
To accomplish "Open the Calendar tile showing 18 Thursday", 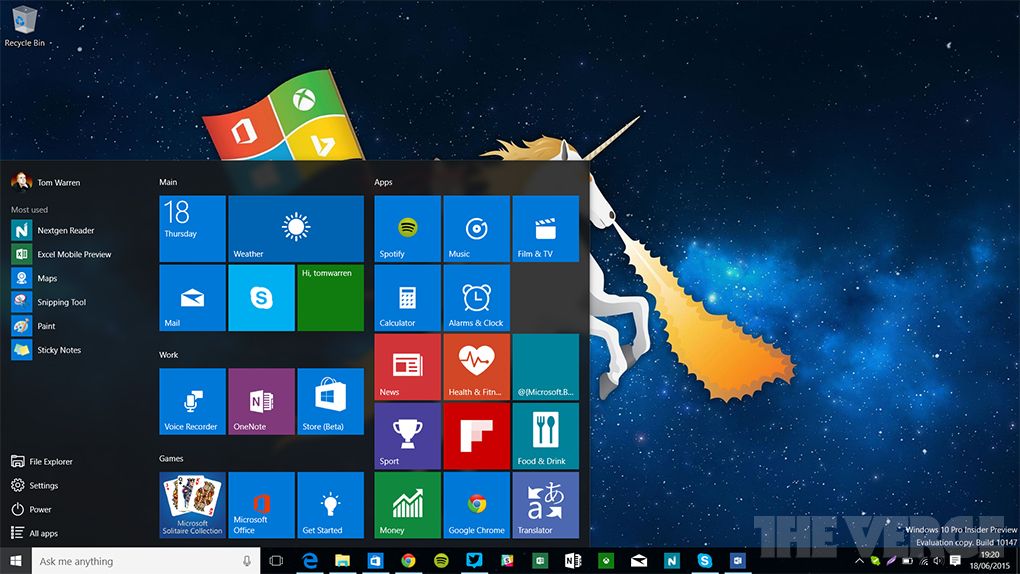I will coord(193,228).
